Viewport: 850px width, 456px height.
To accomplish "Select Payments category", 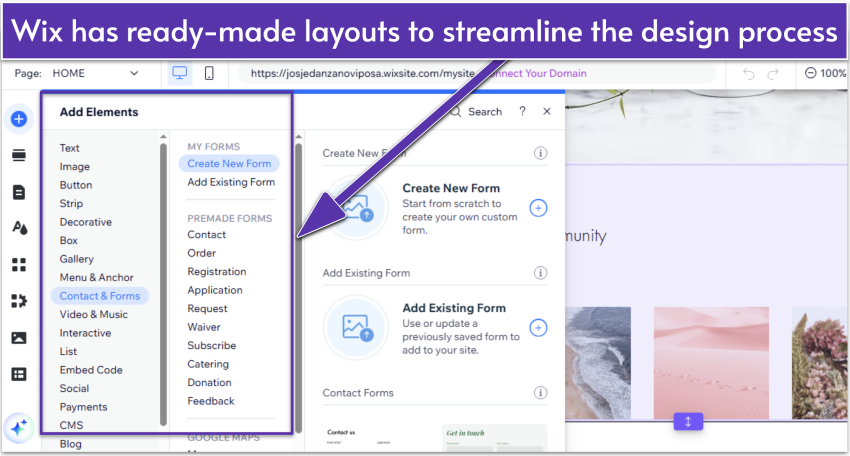I will coord(83,407).
